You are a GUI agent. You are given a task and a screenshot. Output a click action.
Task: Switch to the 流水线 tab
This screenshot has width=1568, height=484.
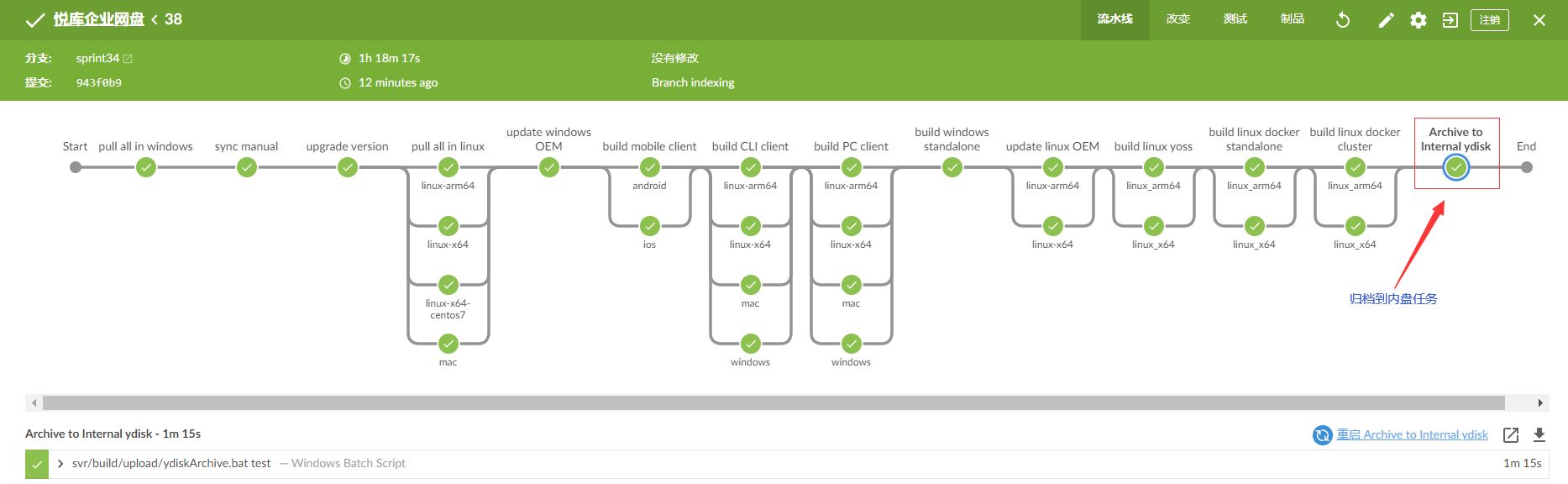(1114, 19)
